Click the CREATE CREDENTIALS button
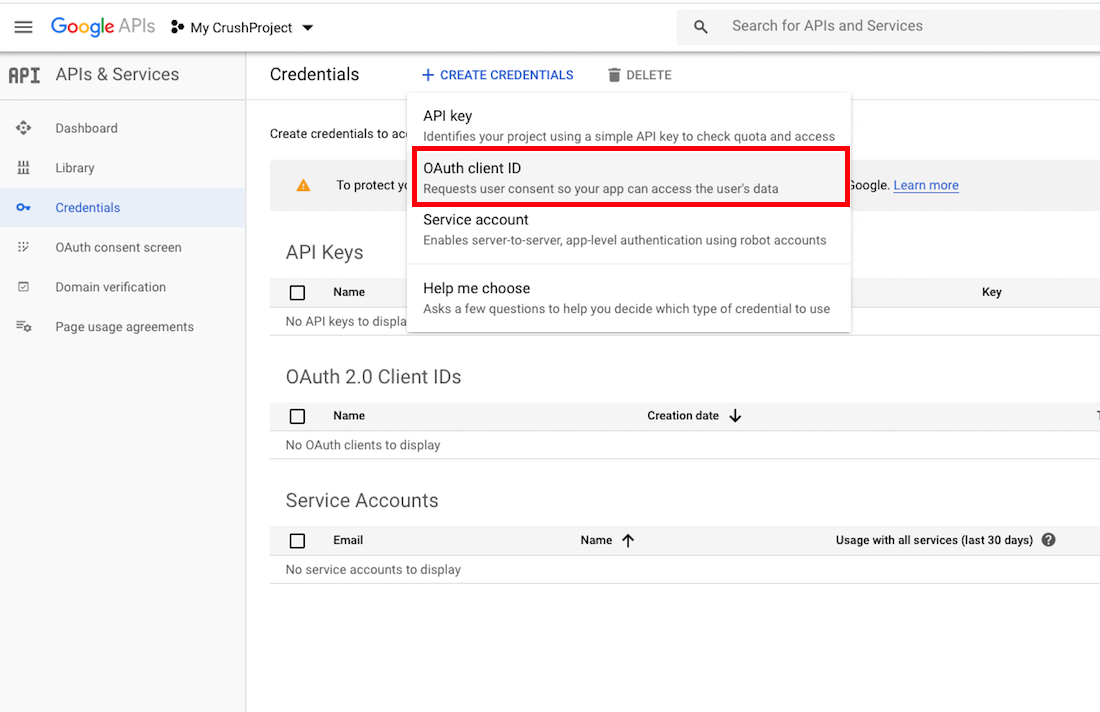The image size is (1100, 712). tap(497, 75)
